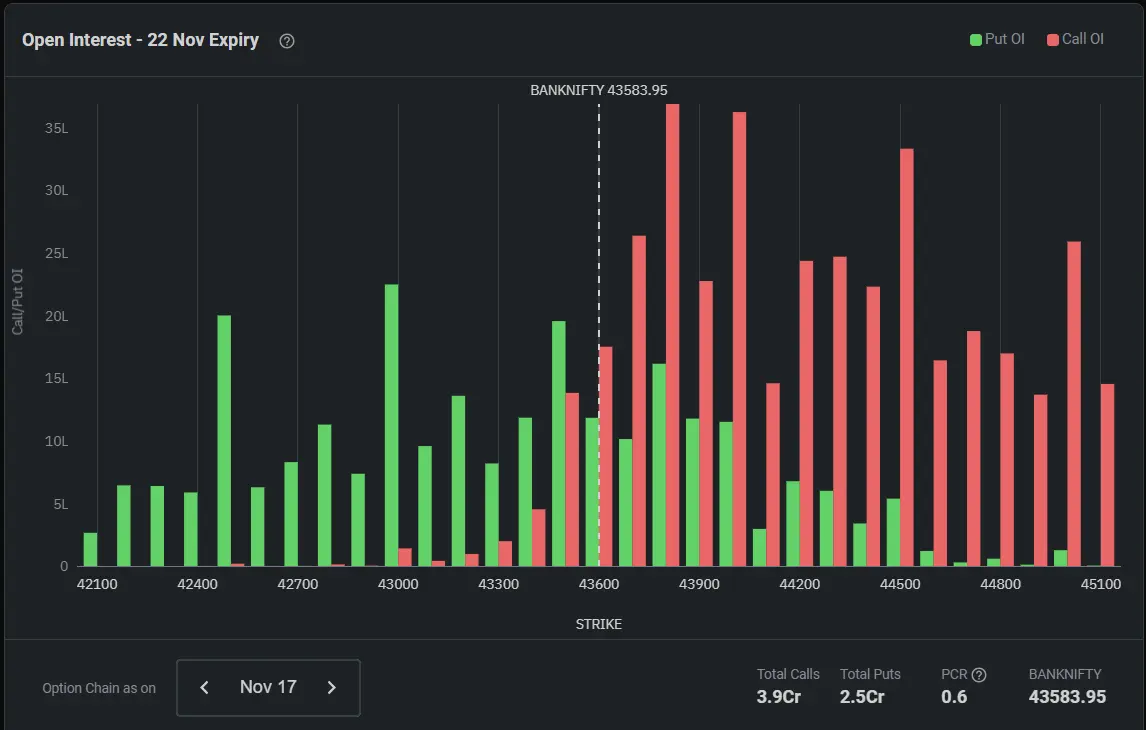Image resolution: width=1146 pixels, height=730 pixels.
Task: Toggle Call OI legend series
Action: click(1075, 39)
